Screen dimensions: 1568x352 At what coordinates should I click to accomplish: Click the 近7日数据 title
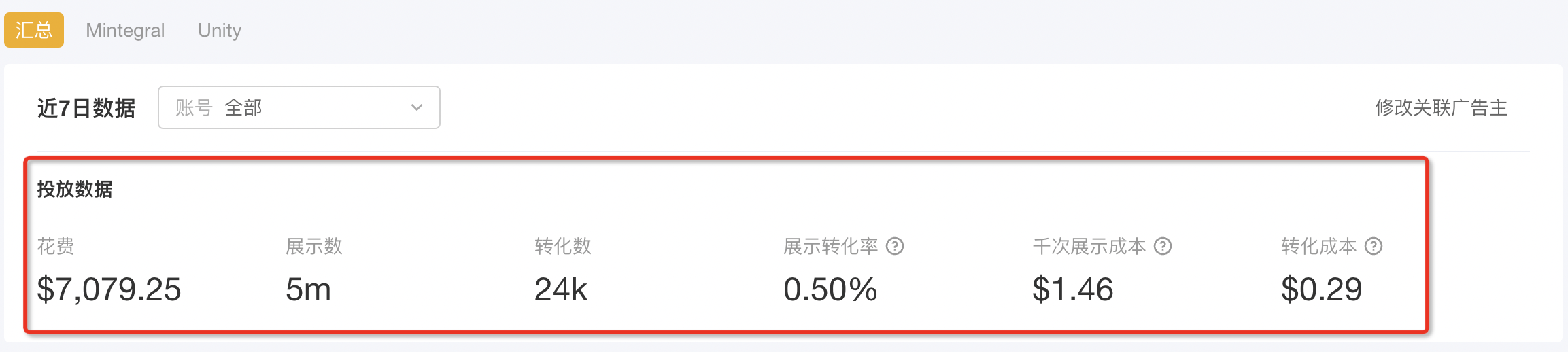point(86,108)
